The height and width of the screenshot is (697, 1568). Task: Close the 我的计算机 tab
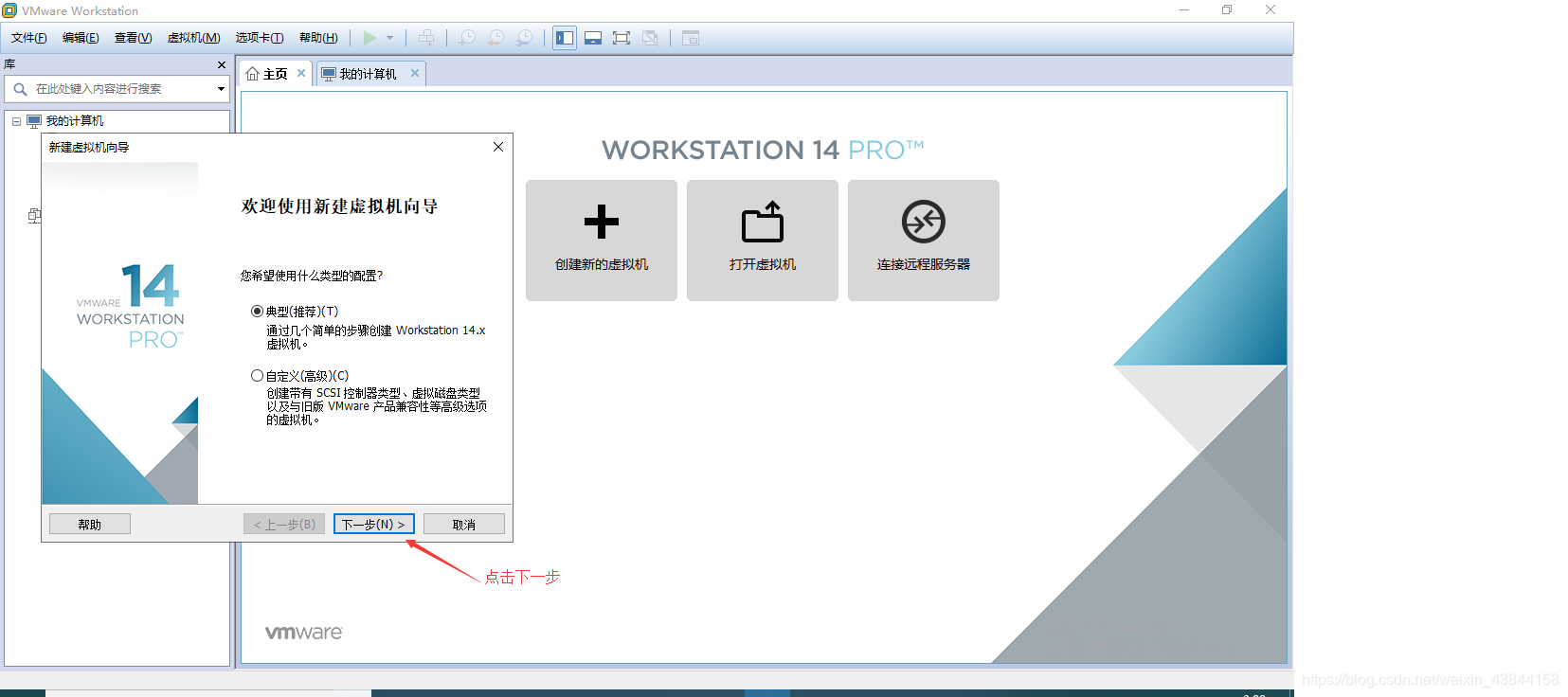pyautogui.click(x=415, y=73)
